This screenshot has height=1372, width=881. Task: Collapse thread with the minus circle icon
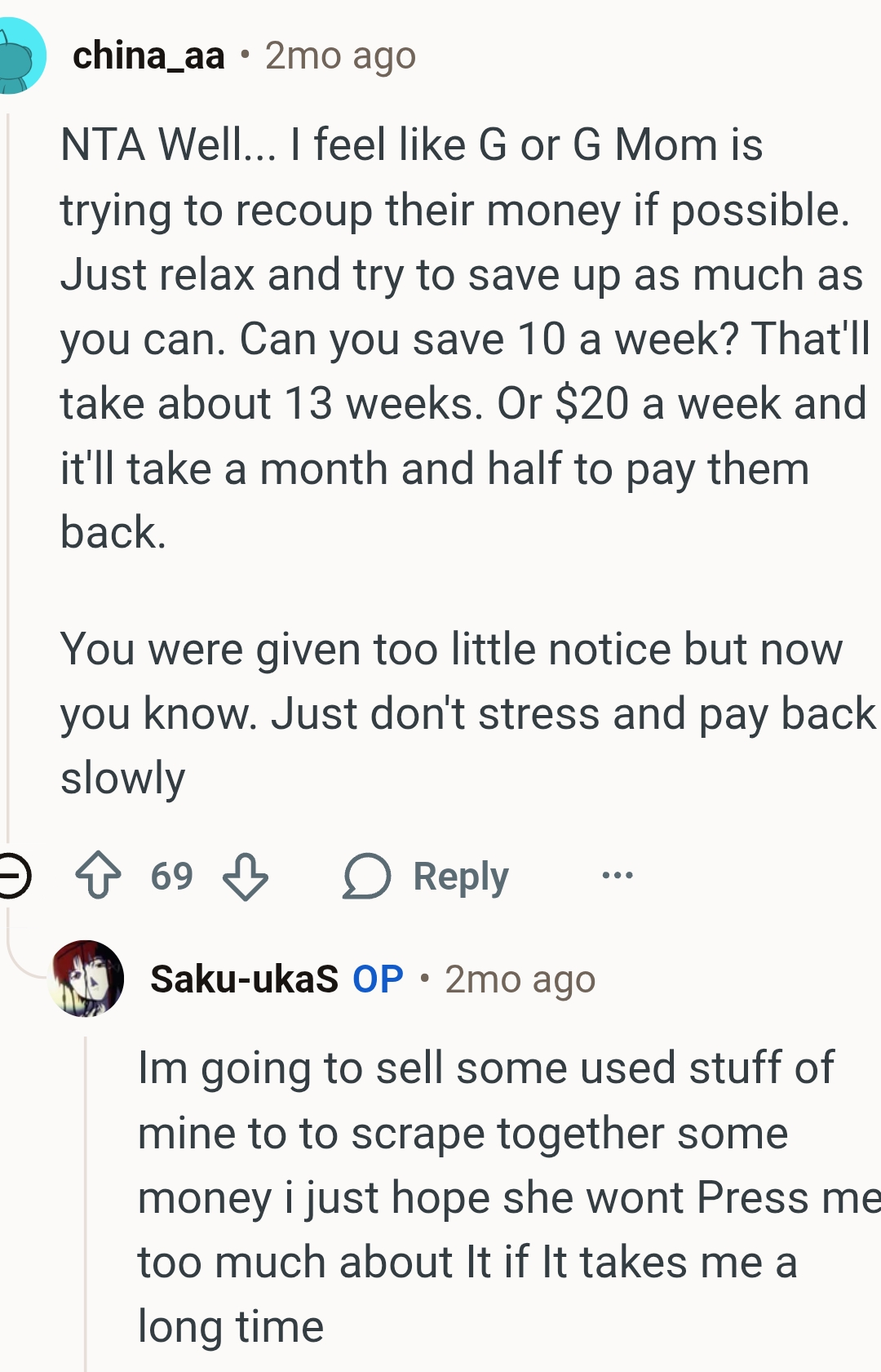coord(11,876)
